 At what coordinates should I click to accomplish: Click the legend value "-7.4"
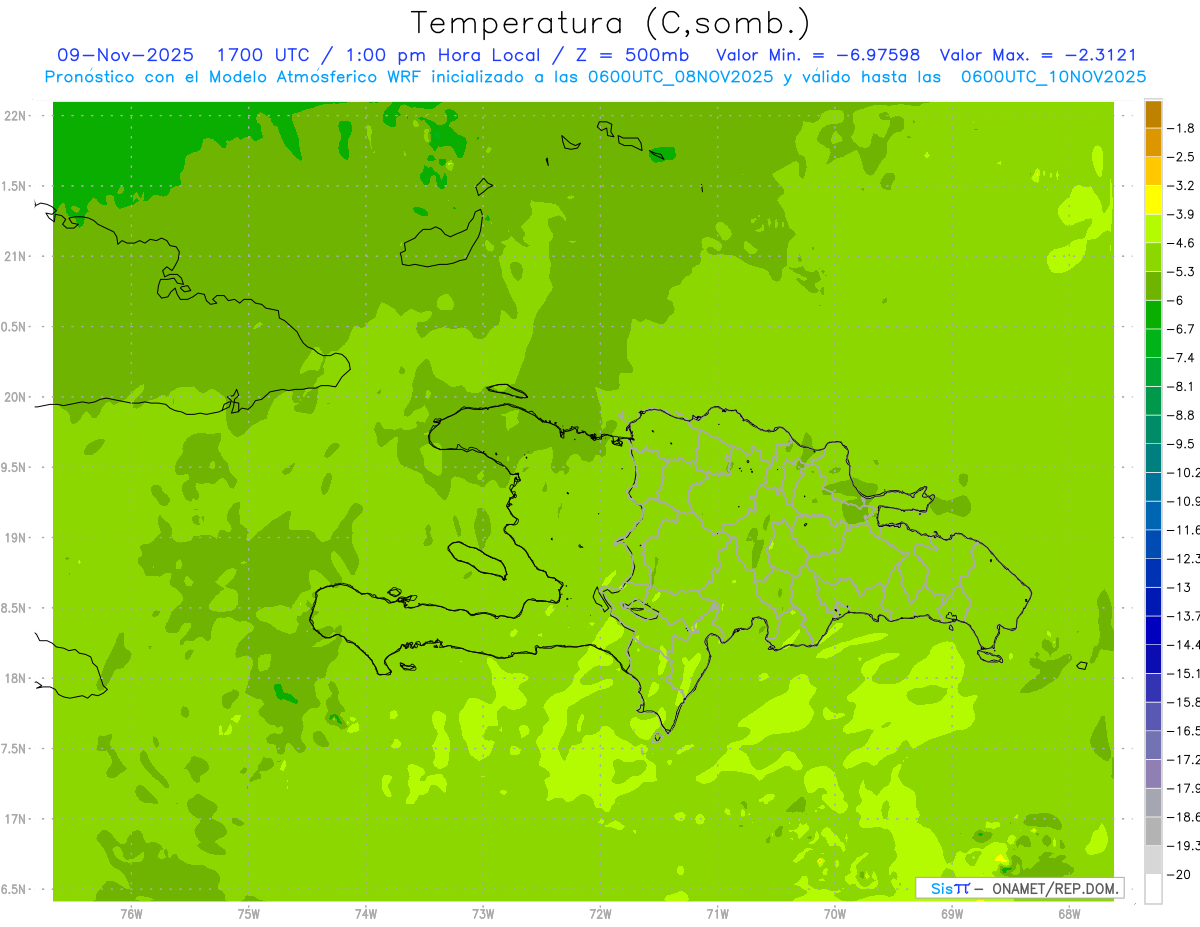pyautogui.click(x=1182, y=357)
